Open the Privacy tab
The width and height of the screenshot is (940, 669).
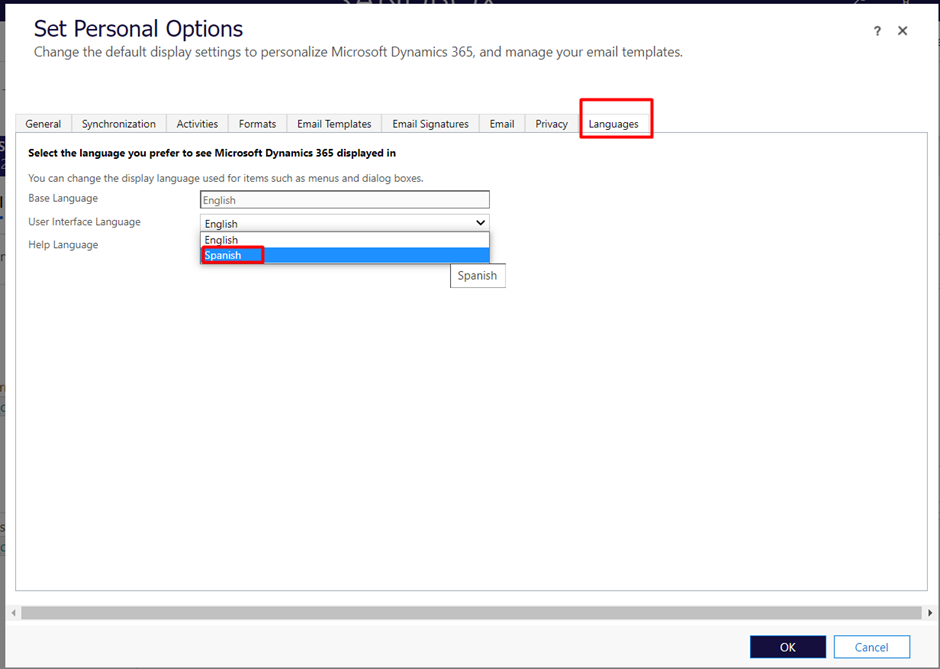point(551,123)
